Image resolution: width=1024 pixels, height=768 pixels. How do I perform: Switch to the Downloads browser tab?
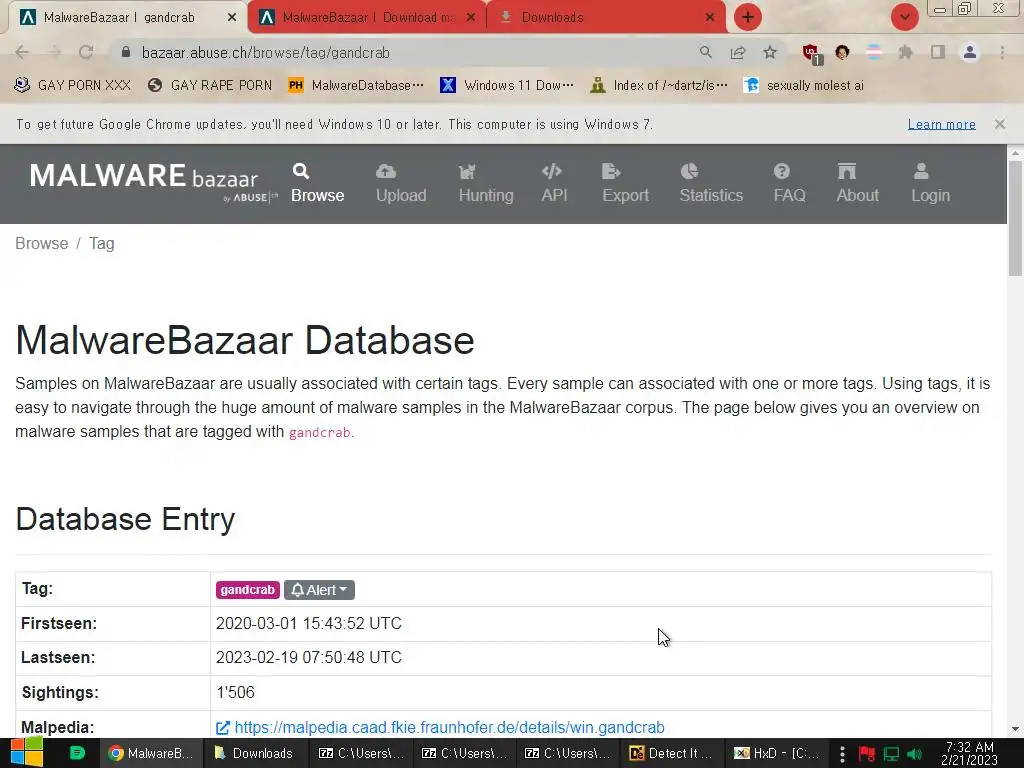click(604, 18)
